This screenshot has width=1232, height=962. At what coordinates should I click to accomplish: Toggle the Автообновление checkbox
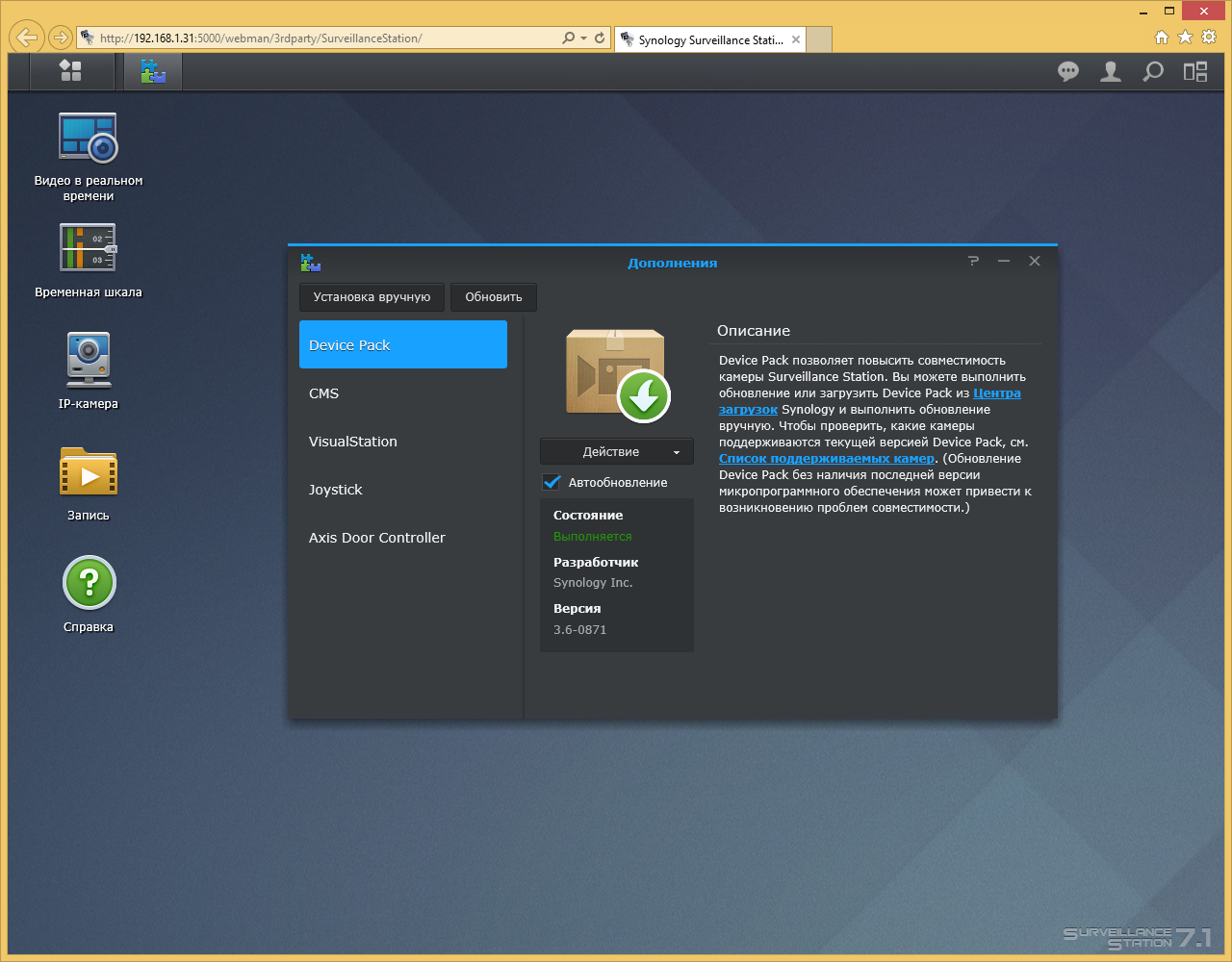[552, 482]
